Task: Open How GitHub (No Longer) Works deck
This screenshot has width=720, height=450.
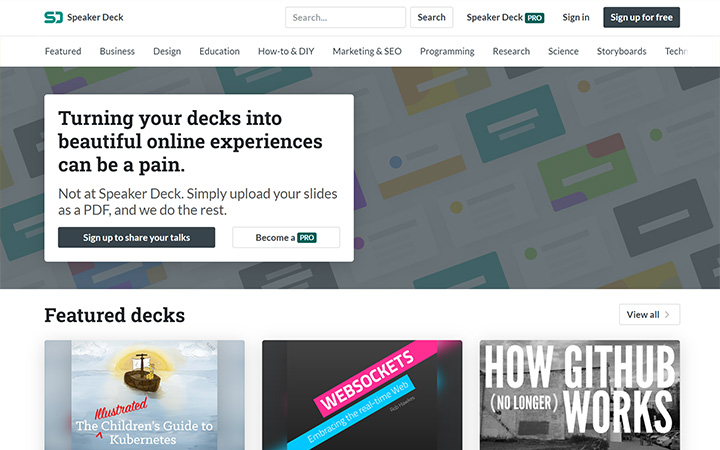Action: [x=580, y=395]
